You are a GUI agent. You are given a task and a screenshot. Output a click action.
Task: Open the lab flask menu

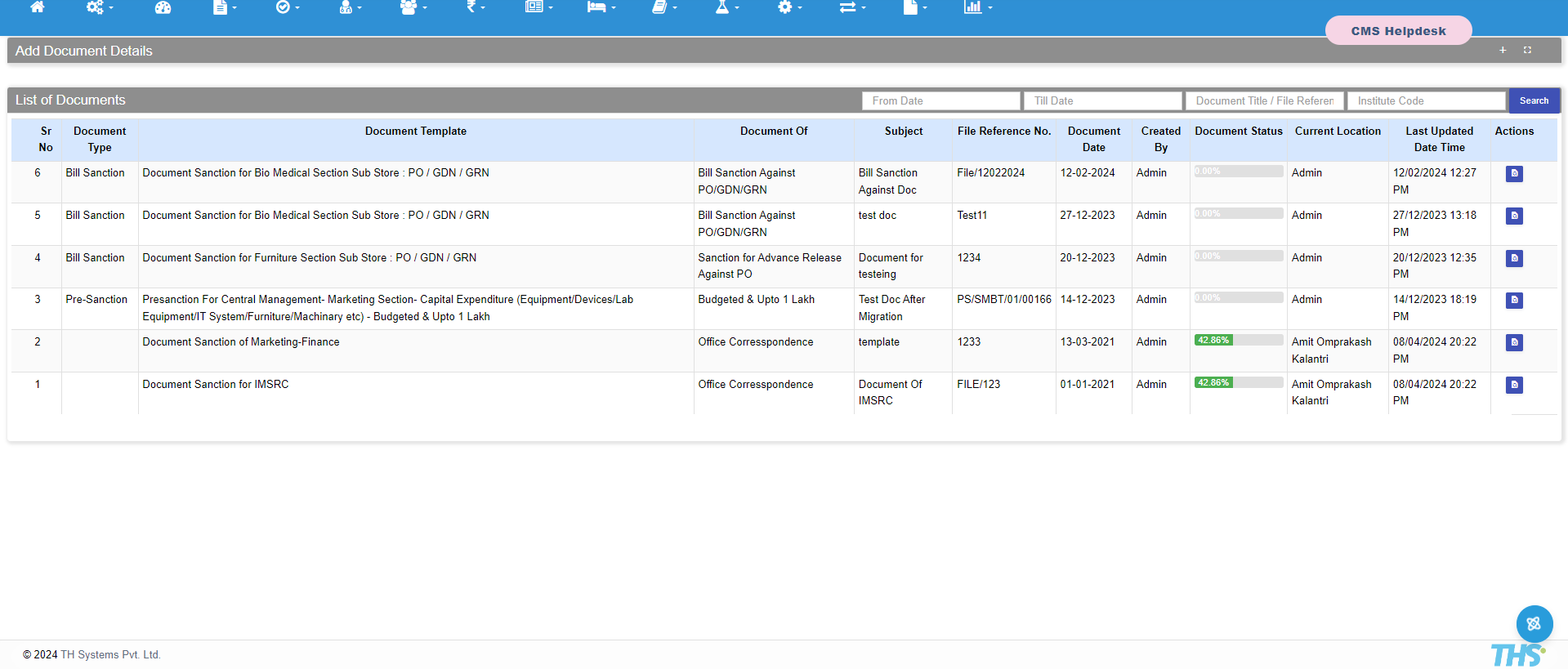pos(726,7)
